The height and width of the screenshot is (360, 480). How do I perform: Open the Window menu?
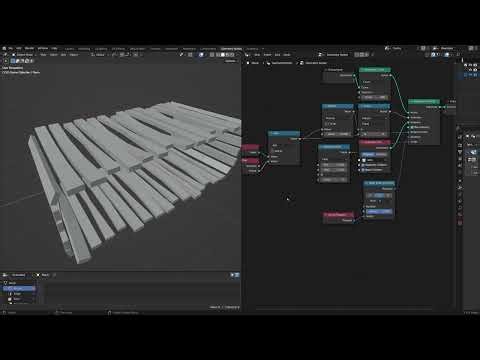(43, 49)
